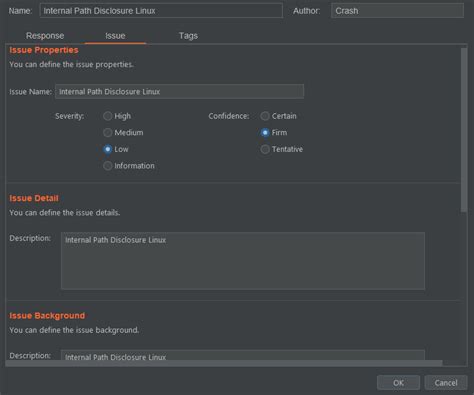Set severity to Information
Screen dimensions: 474x395
click(x=107, y=166)
